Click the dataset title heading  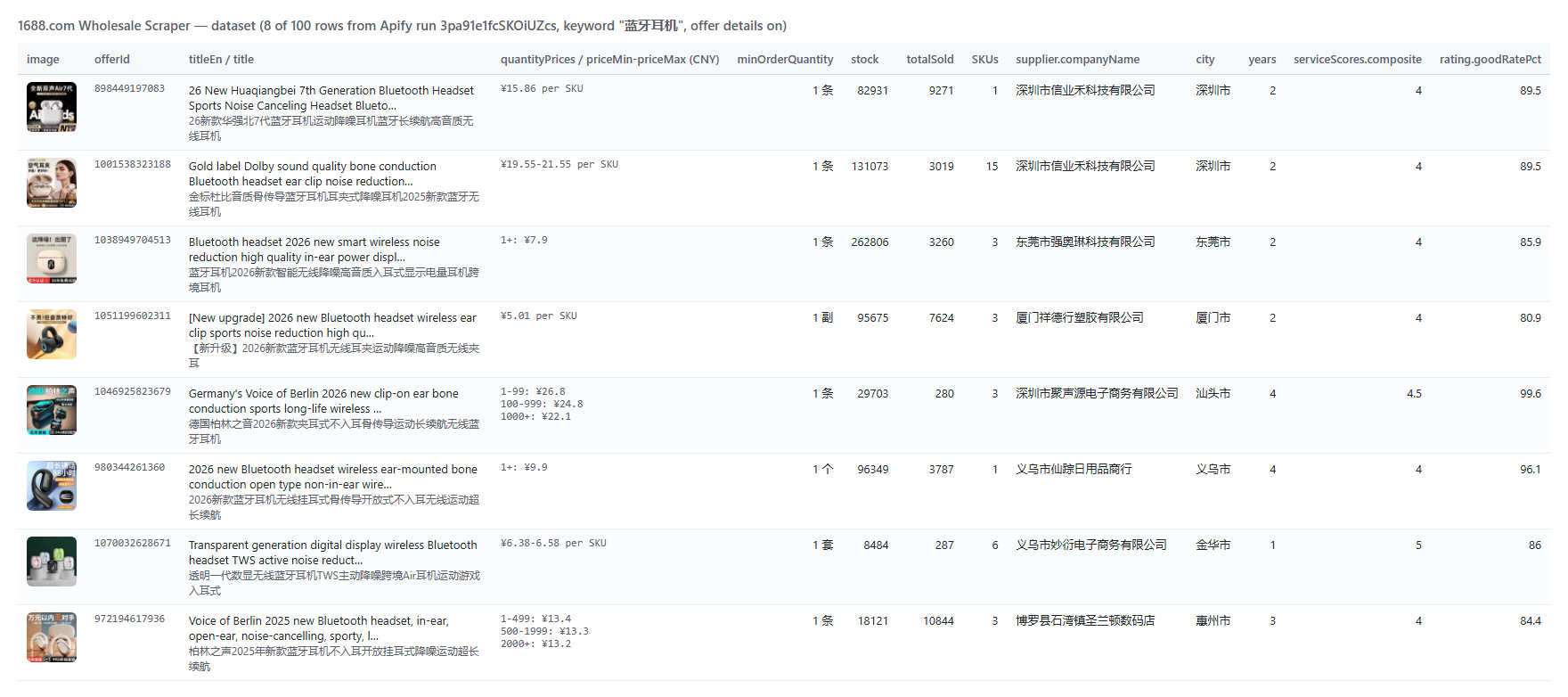coord(402,26)
